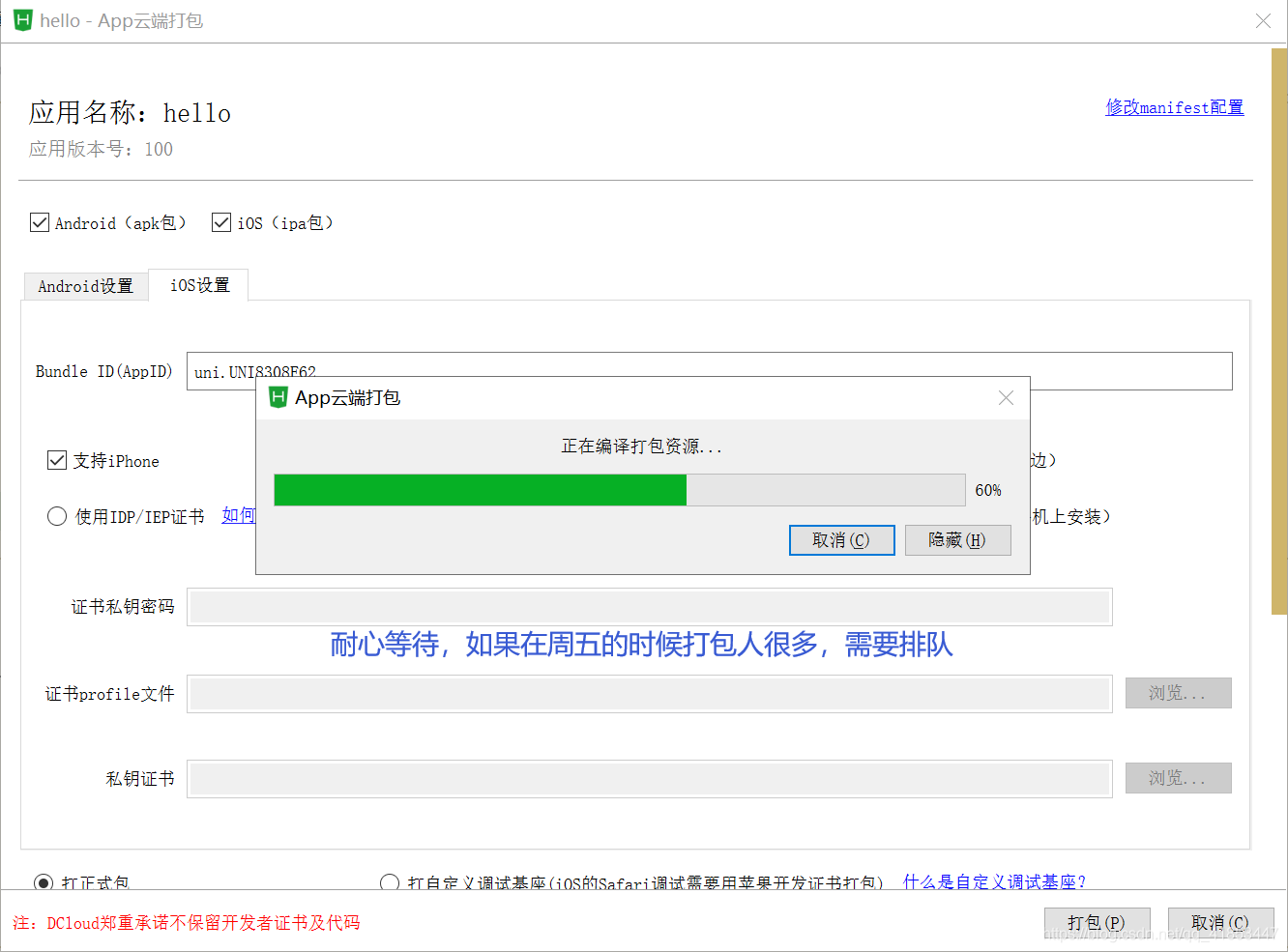Close the hello App云端打包 main window
The width and height of the screenshot is (1288, 952).
pos(1263,20)
